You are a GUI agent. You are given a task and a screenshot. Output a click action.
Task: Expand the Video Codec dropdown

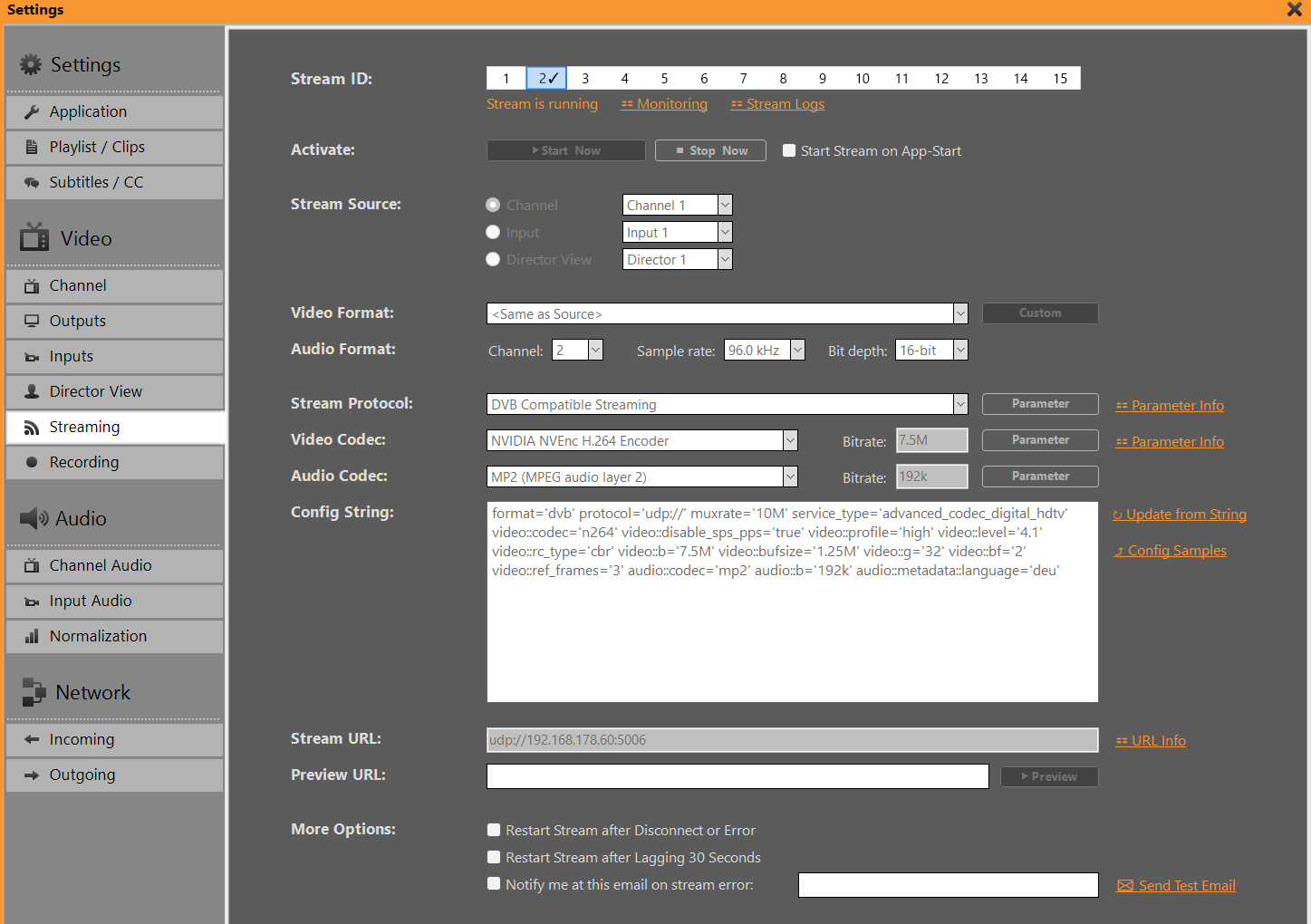point(790,441)
